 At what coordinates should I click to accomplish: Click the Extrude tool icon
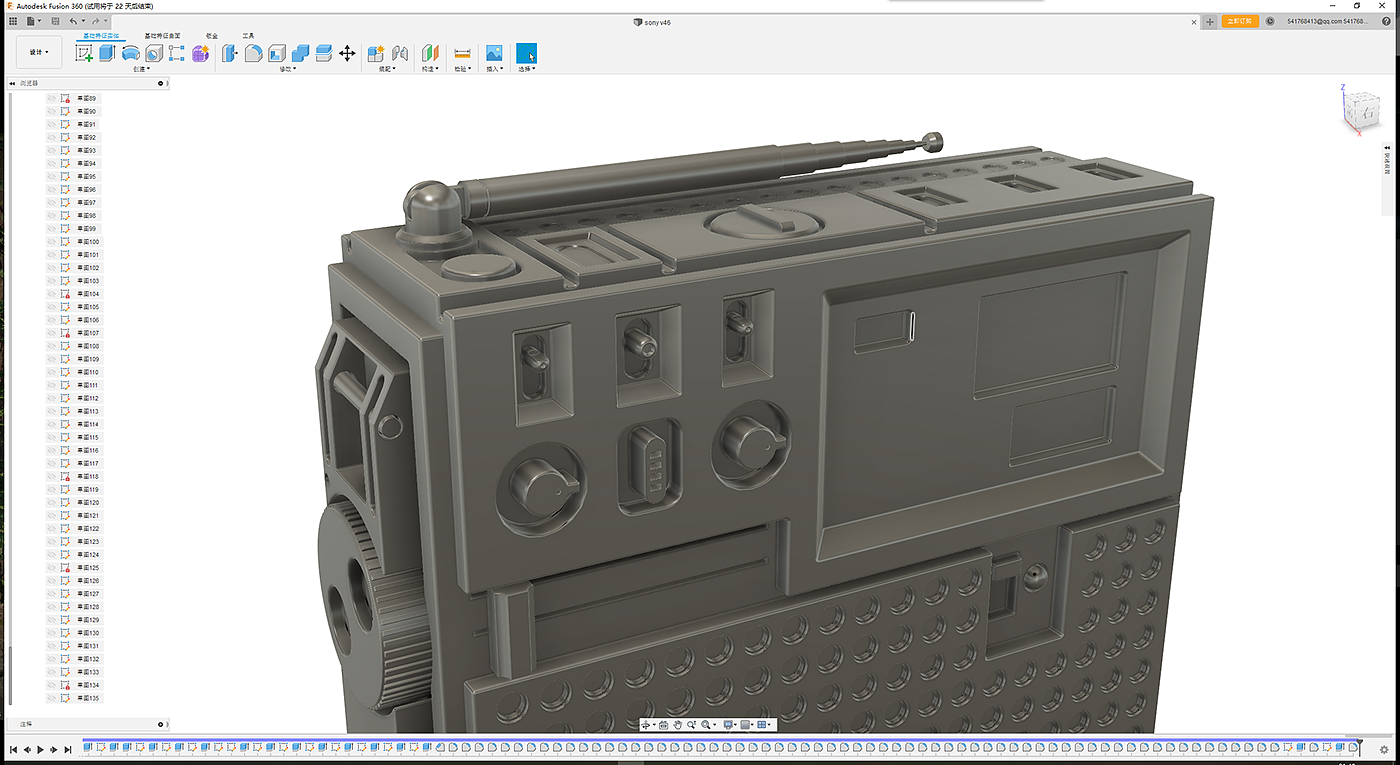107,53
